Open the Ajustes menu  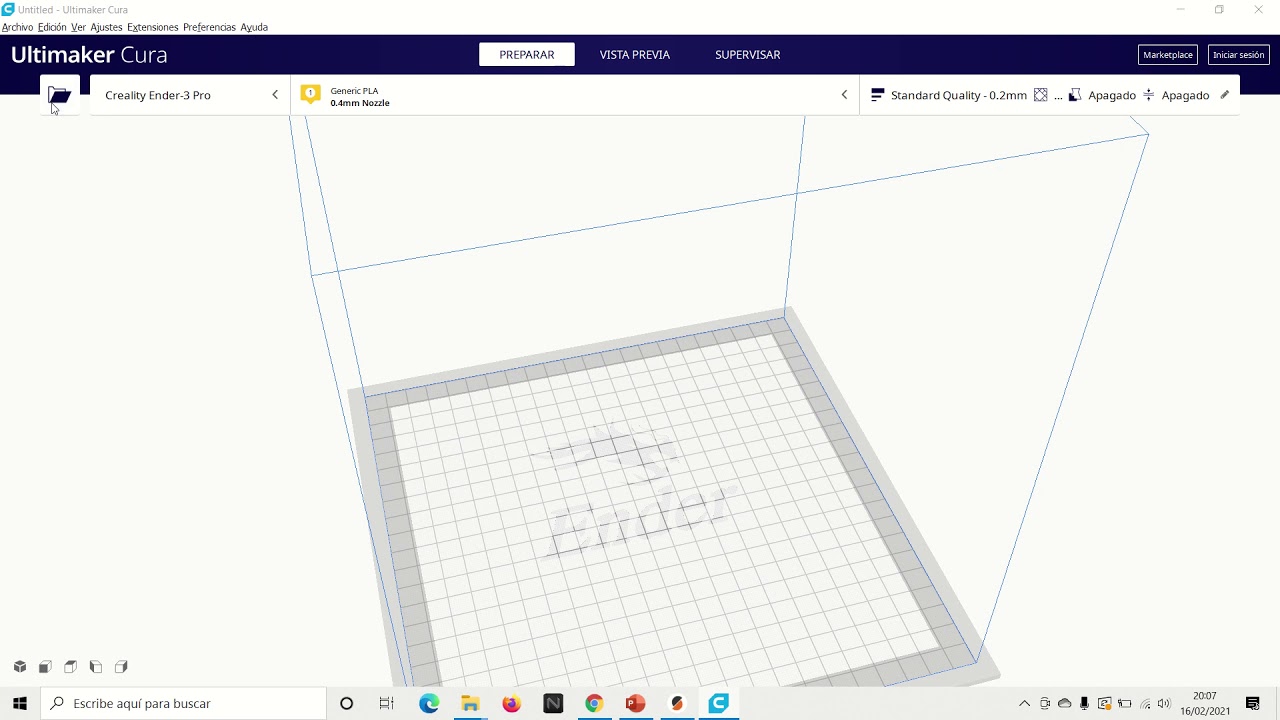pos(106,27)
